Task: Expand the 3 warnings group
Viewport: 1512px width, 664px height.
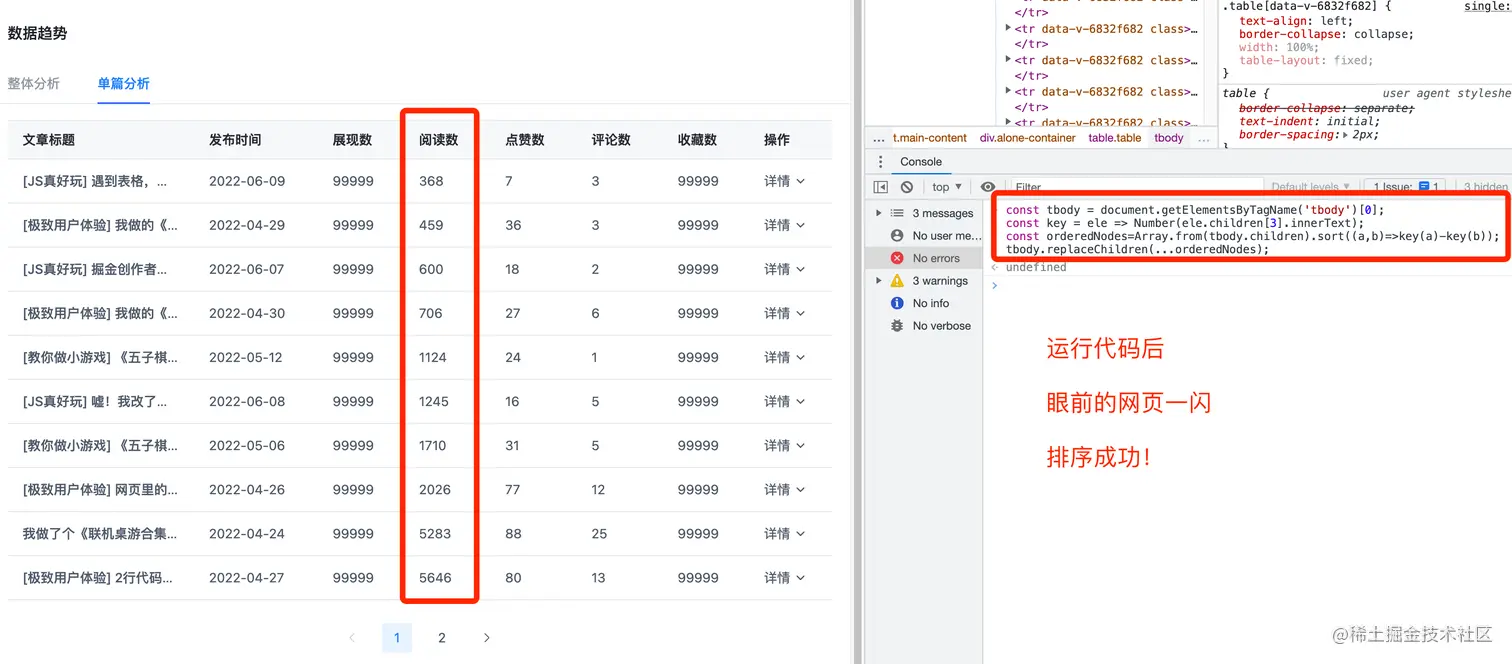Action: (879, 281)
